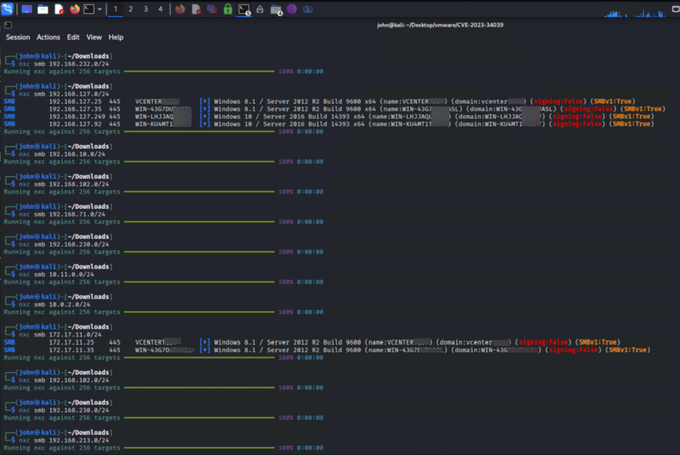Click the blue CPU usage graph in panel
The height and width of the screenshot is (455, 680).
(x=634, y=13)
